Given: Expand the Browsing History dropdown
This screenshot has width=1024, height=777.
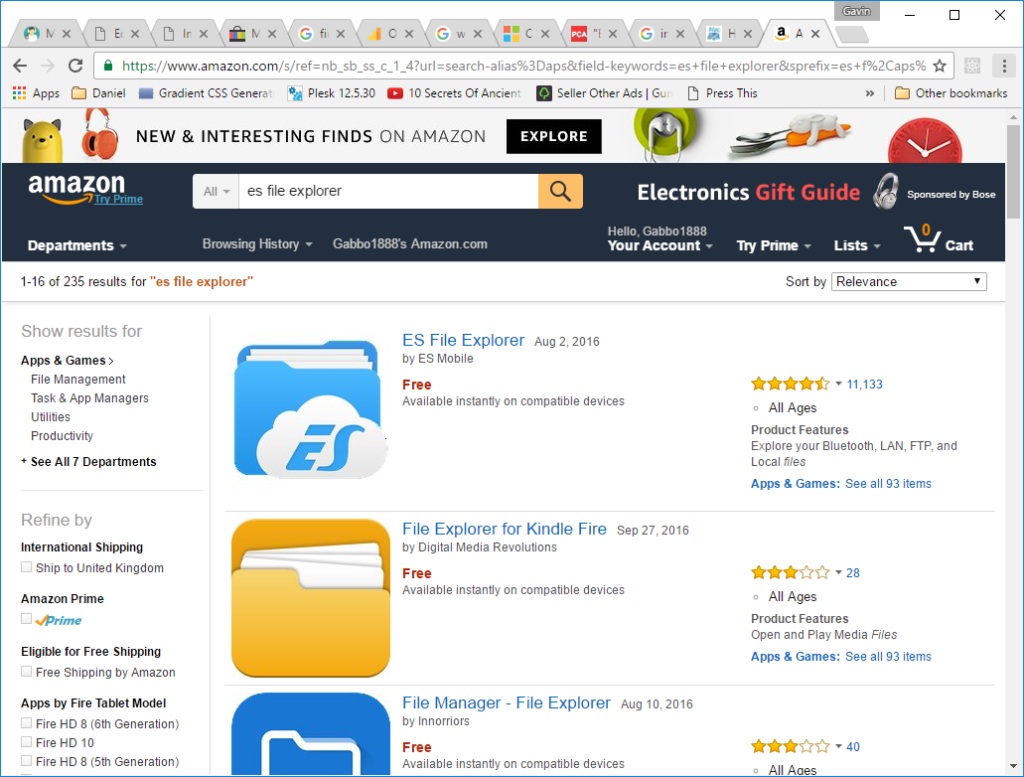Looking at the screenshot, I should pos(257,244).
